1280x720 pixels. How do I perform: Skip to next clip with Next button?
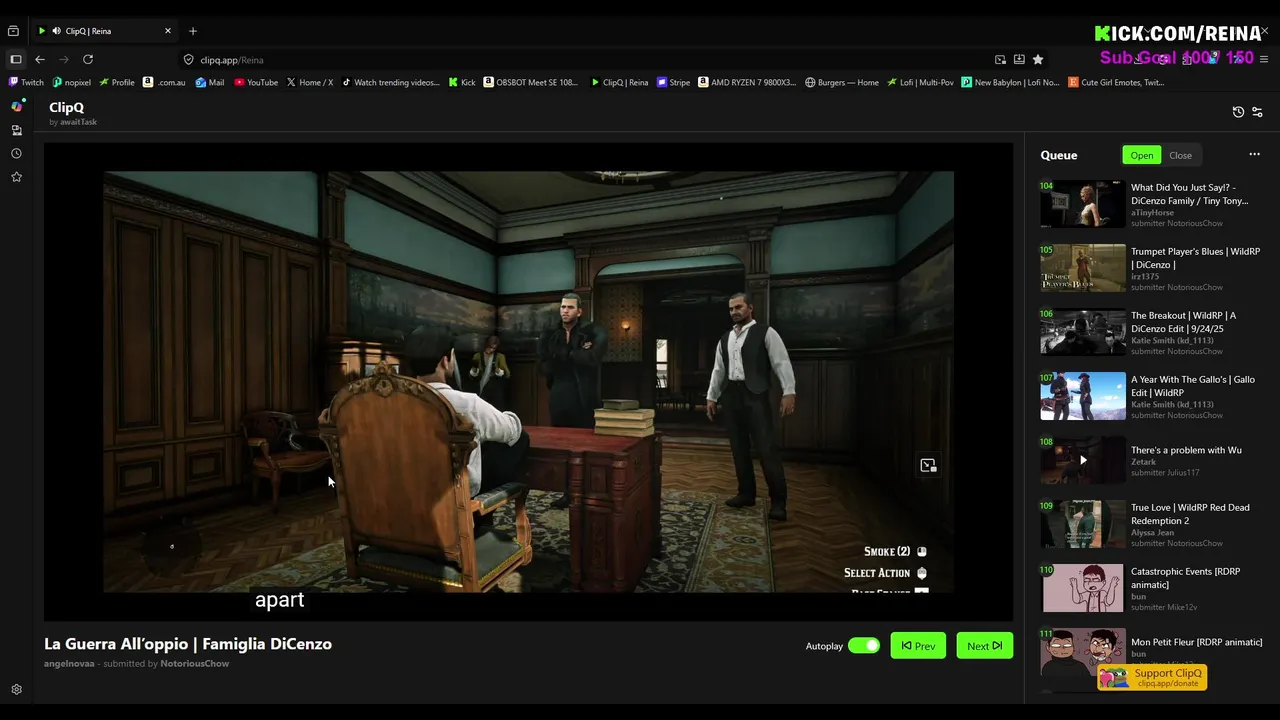coord(984,646)
